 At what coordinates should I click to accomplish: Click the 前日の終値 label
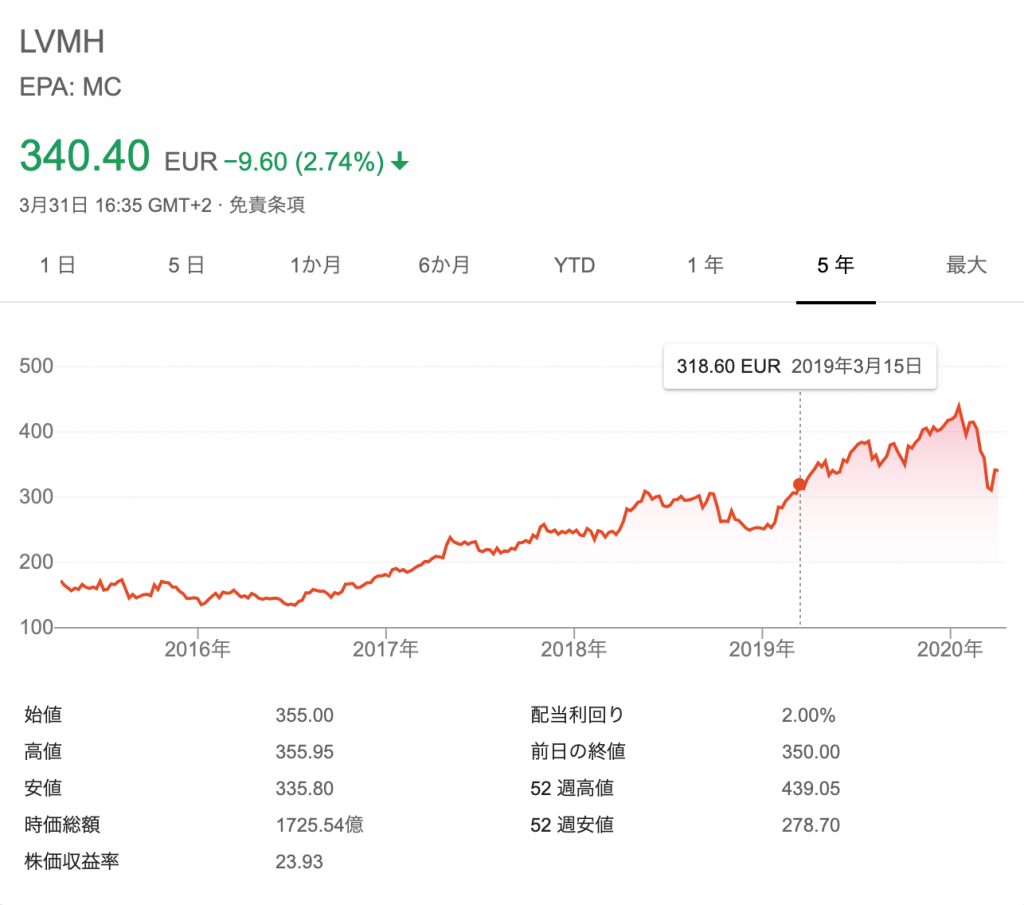578,752
